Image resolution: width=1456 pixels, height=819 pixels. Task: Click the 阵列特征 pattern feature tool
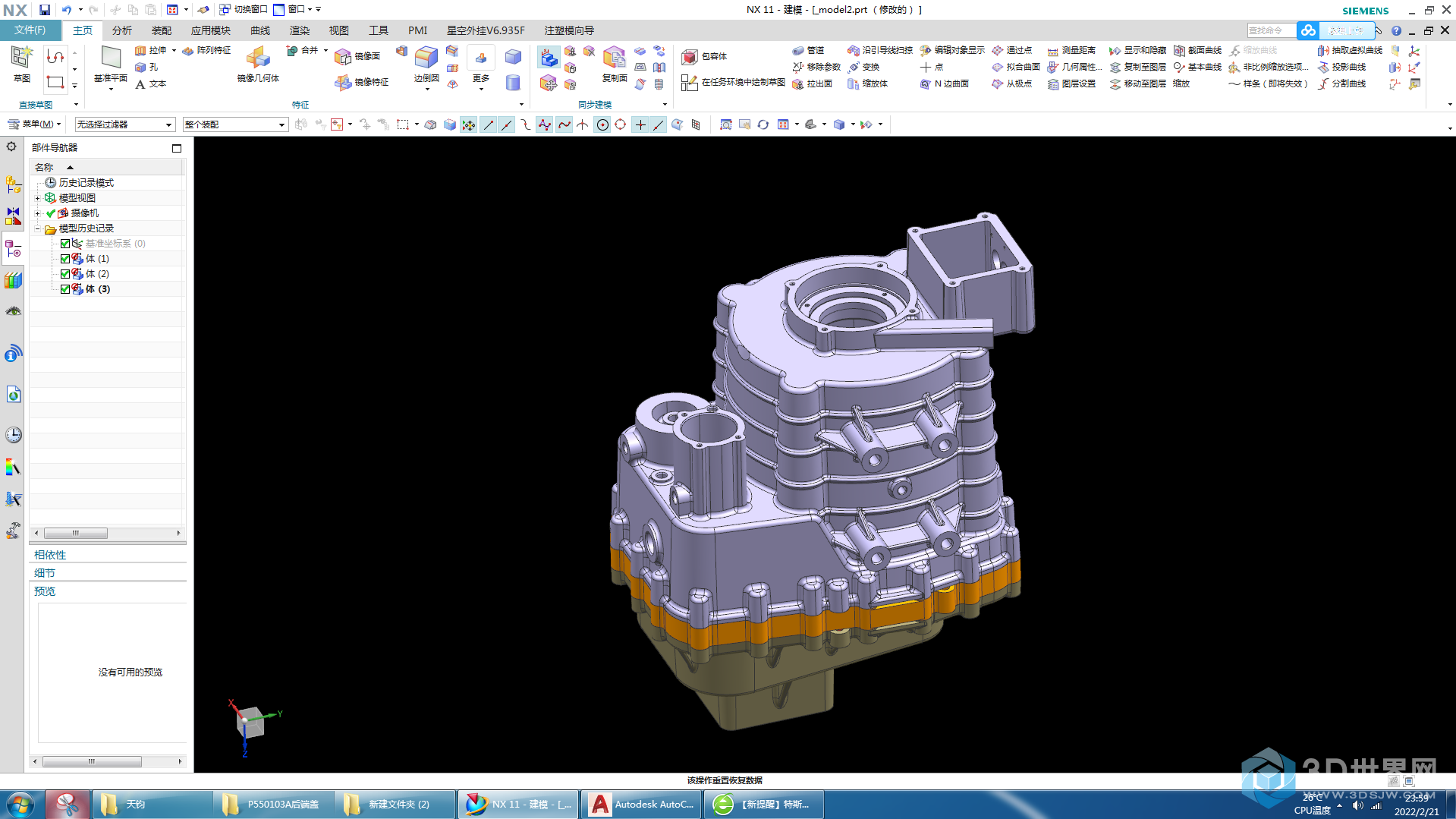pyautogui.click(x=206, y=51)
